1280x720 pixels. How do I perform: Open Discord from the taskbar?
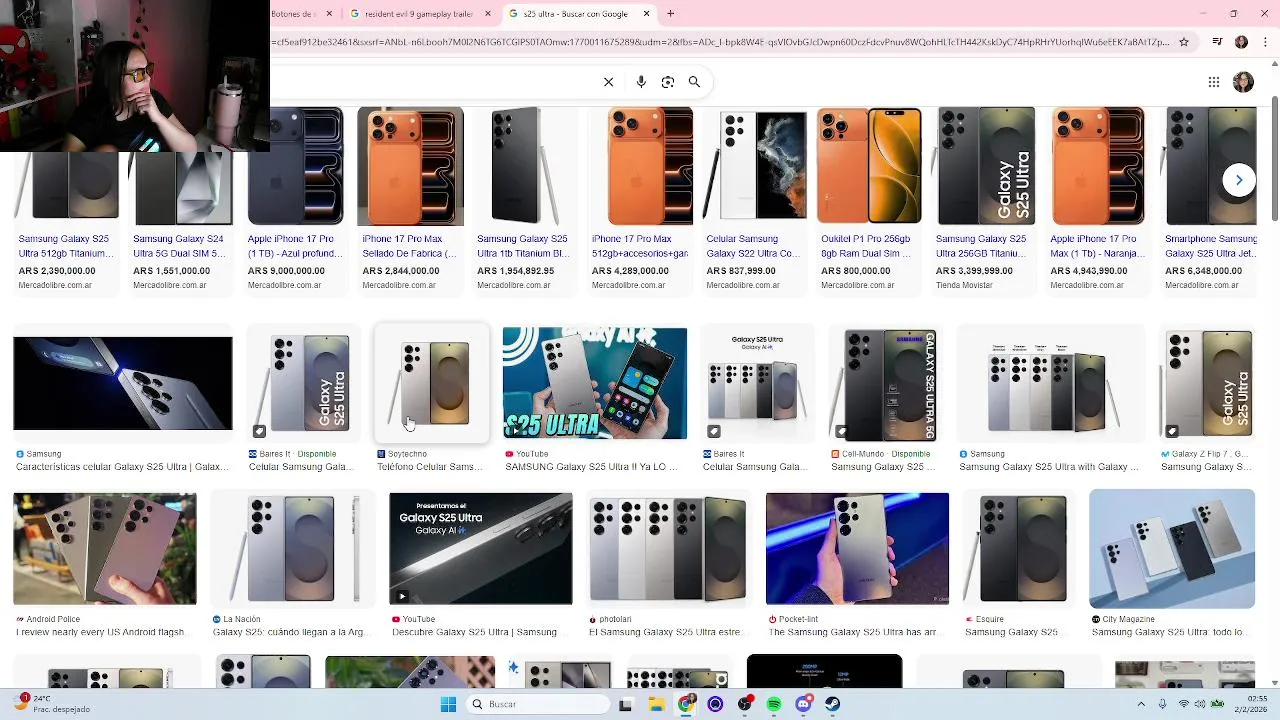[803, 704]
